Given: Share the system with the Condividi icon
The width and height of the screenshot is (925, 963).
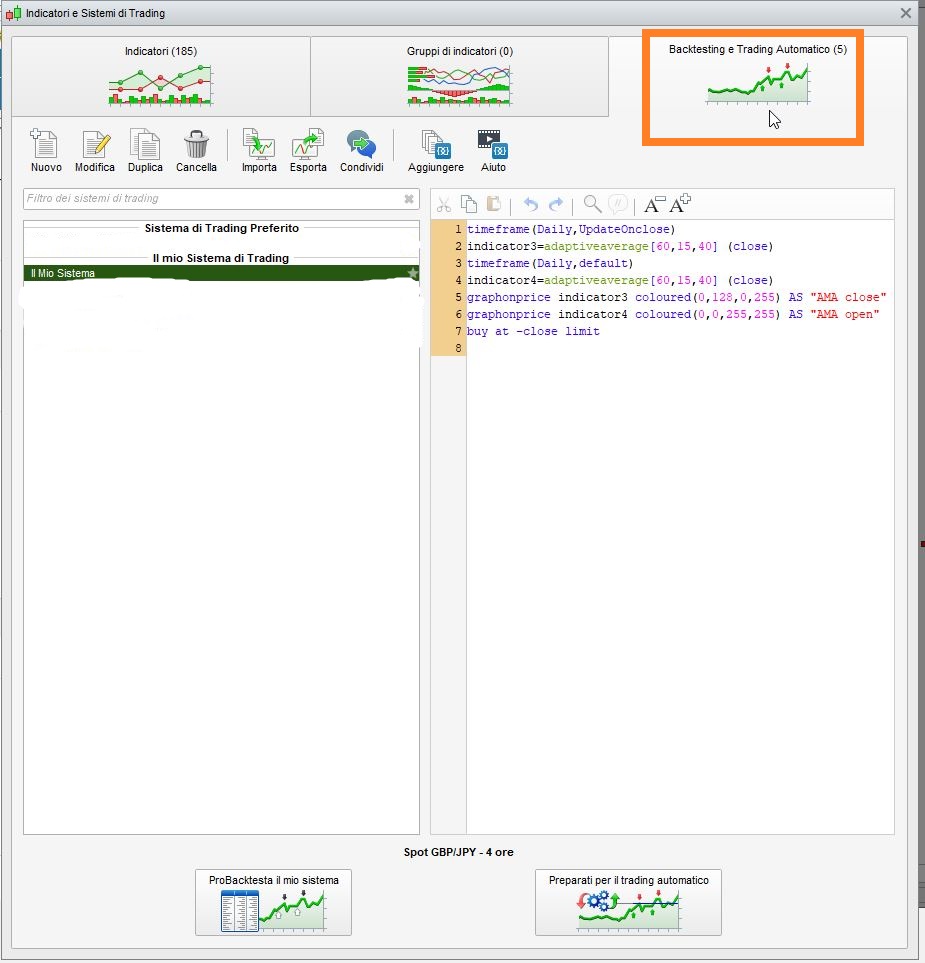Looking at the screenshot, I should 361,150.
